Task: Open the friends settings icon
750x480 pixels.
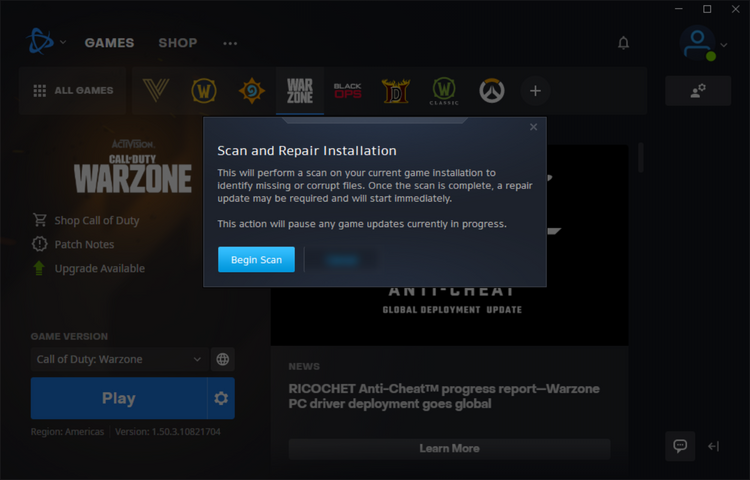Action: pos(698,91)
